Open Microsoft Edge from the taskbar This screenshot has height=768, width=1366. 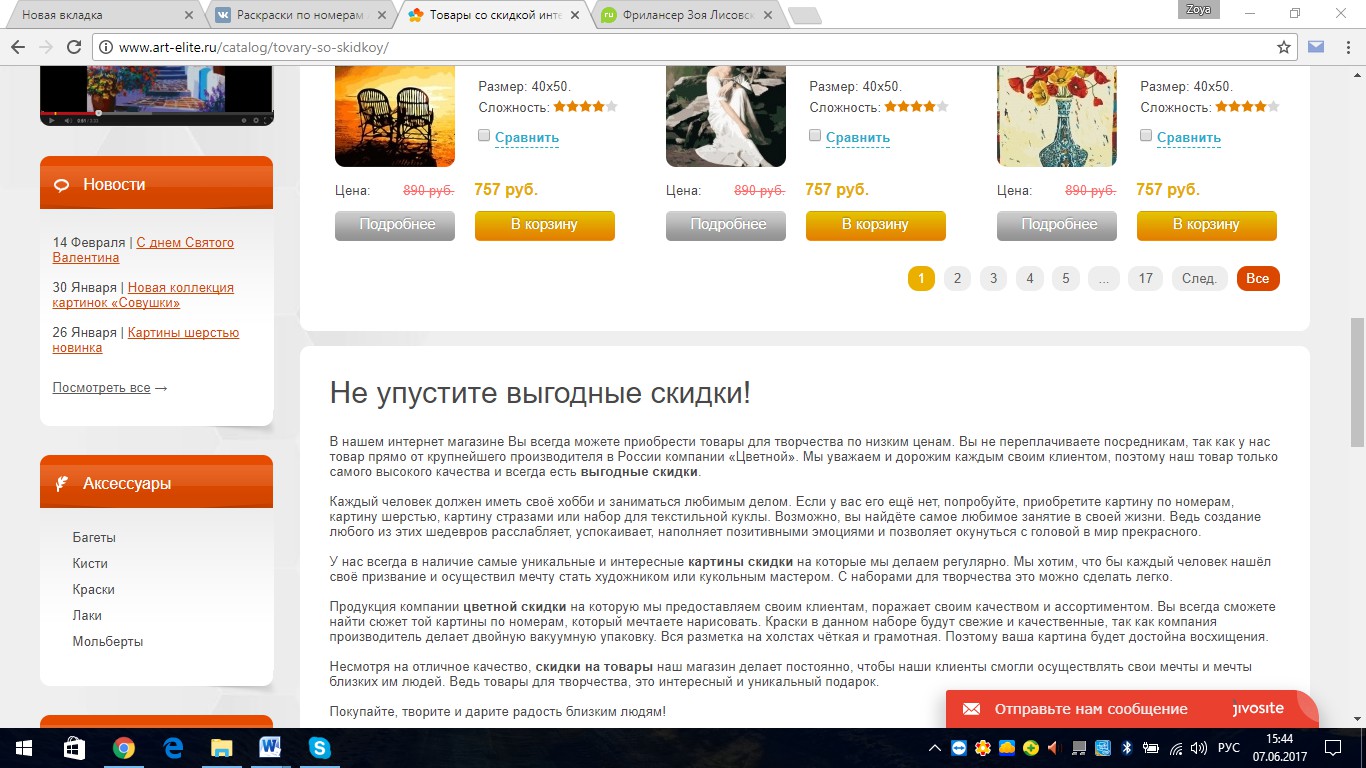pyautogui.click(x=173, y=747)
